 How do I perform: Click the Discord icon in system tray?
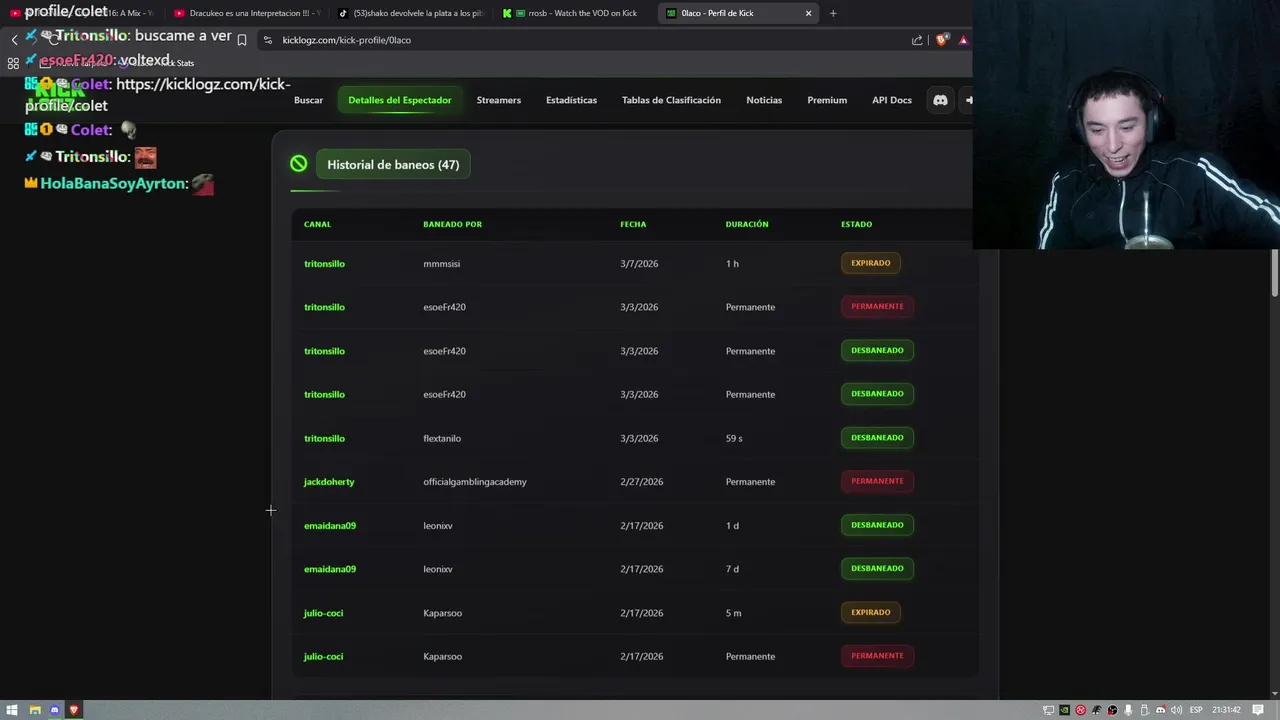(1161, 710)
